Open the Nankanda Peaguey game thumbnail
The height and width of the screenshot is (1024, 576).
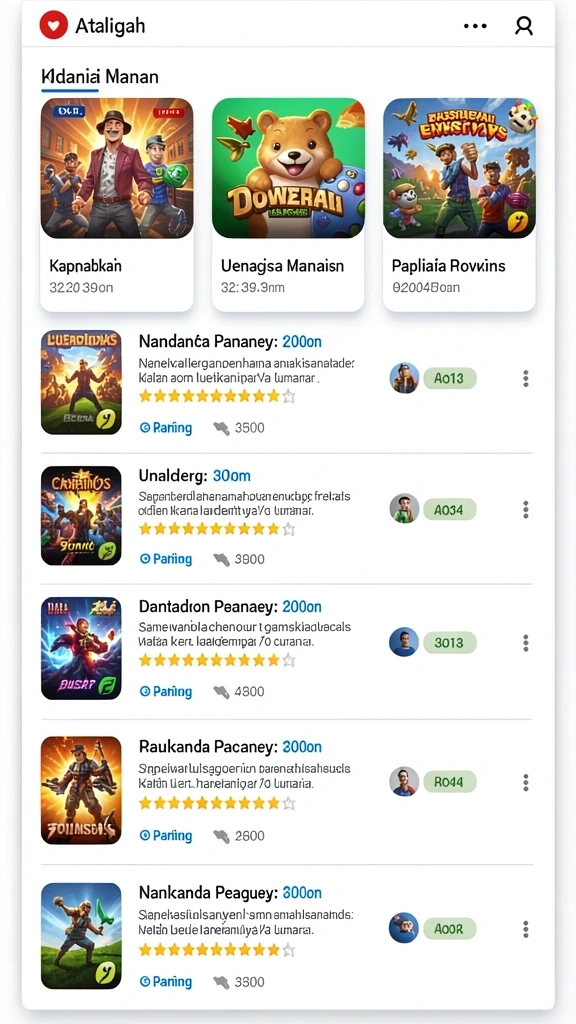click(81, 936)
